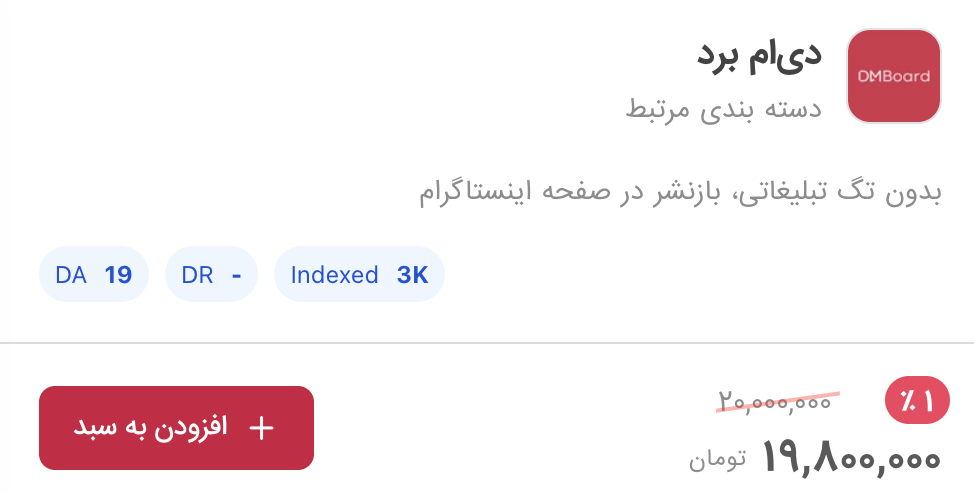Select the DA value 19
This screenshot has width=974, height=493.
(x=118, y=275)
